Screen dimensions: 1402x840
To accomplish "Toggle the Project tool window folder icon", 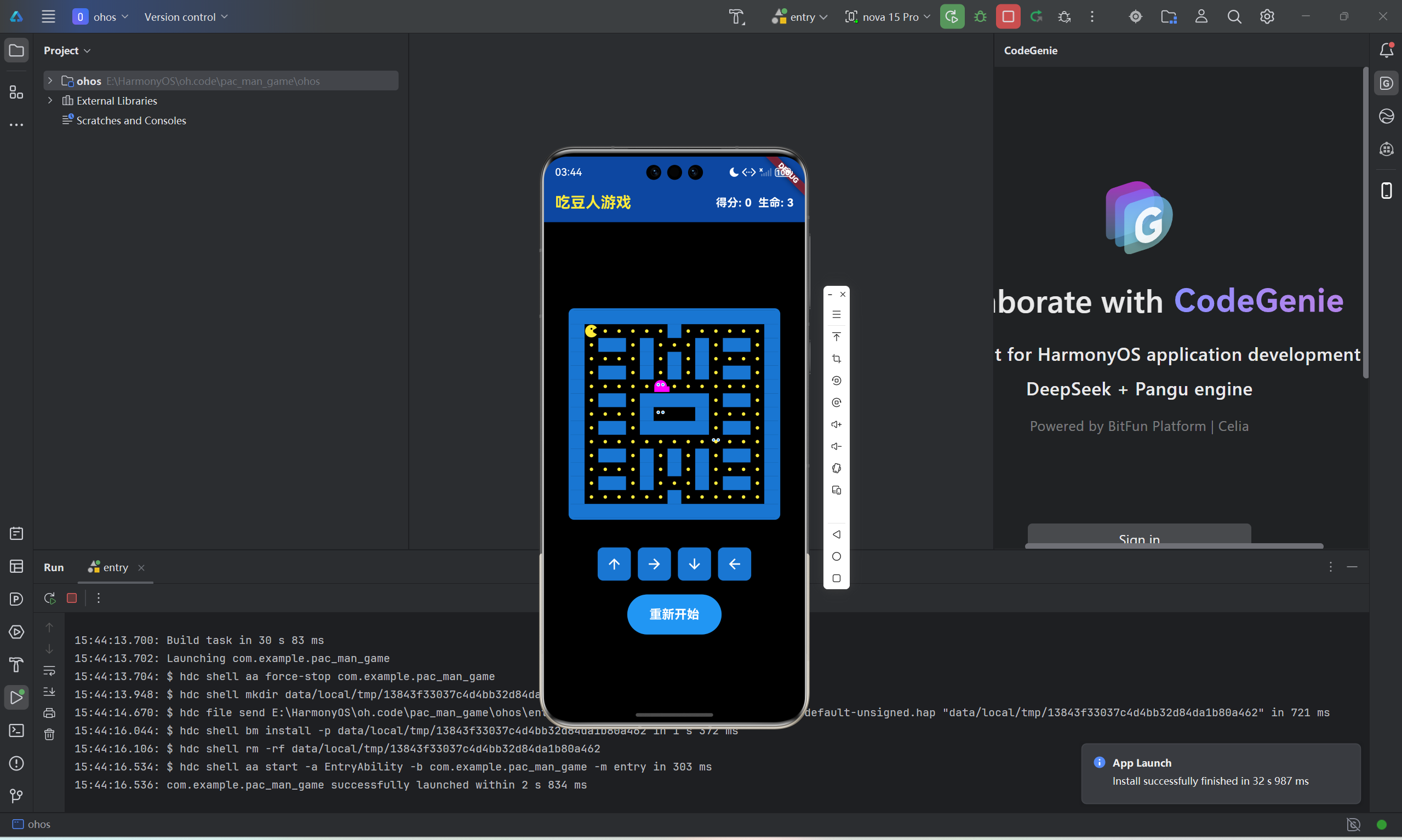I will tap(16, 50).
